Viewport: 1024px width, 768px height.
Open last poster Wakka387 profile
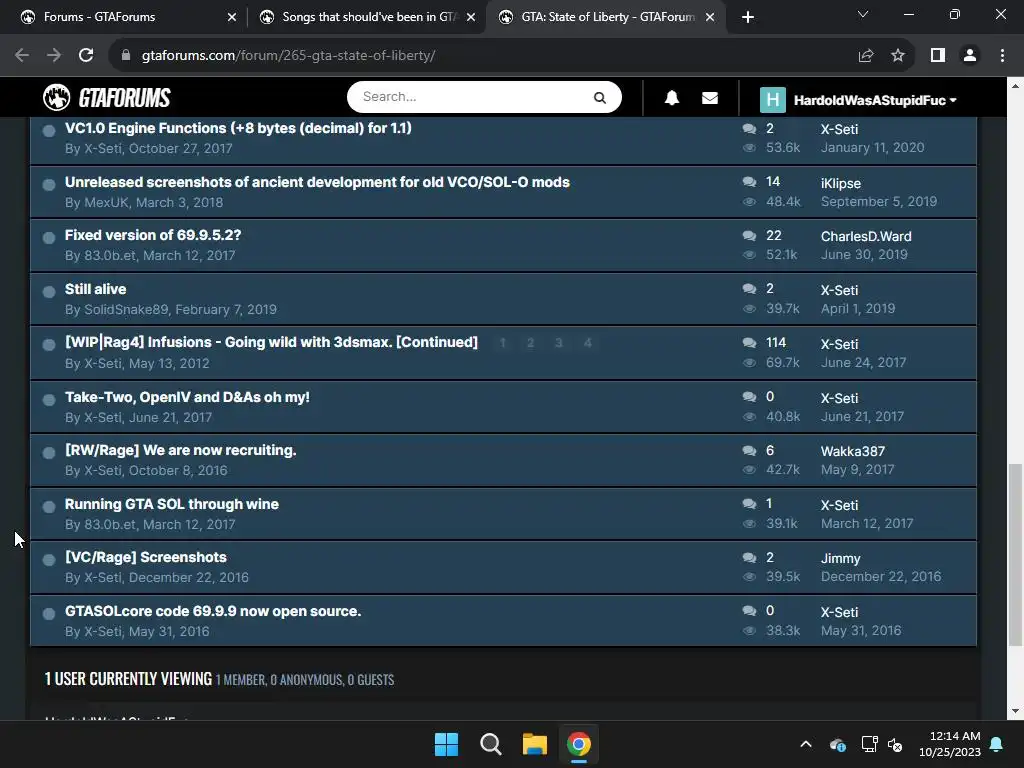(853, 451)
